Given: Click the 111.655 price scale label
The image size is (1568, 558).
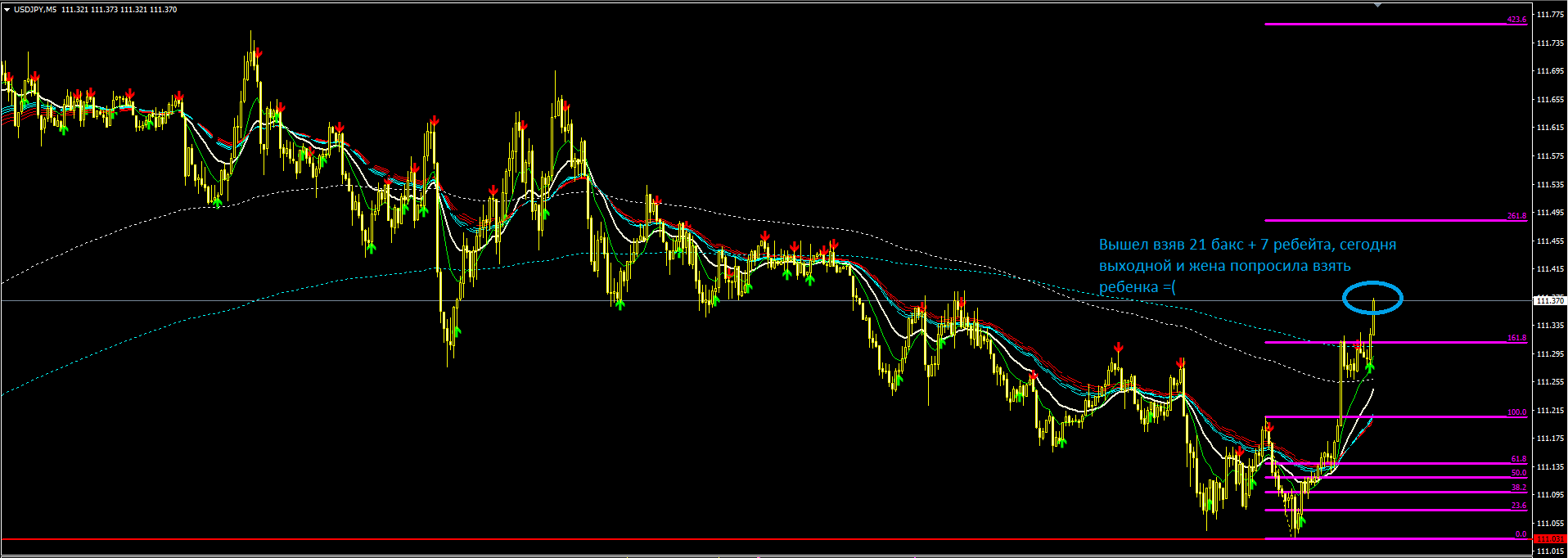Looking at the screenshot, I should coord(1550,100).
